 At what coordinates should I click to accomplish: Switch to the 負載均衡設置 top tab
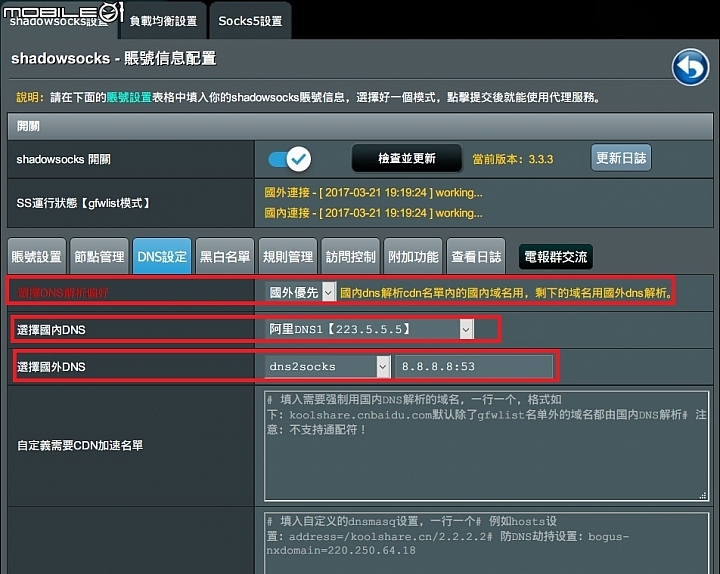(x=163, y=21)
